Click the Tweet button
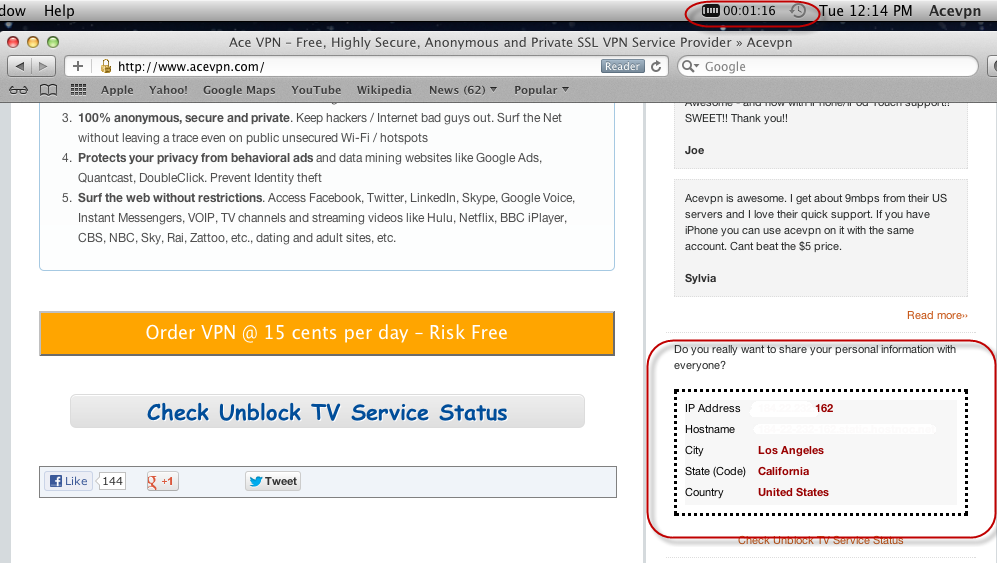 point(273,481)
